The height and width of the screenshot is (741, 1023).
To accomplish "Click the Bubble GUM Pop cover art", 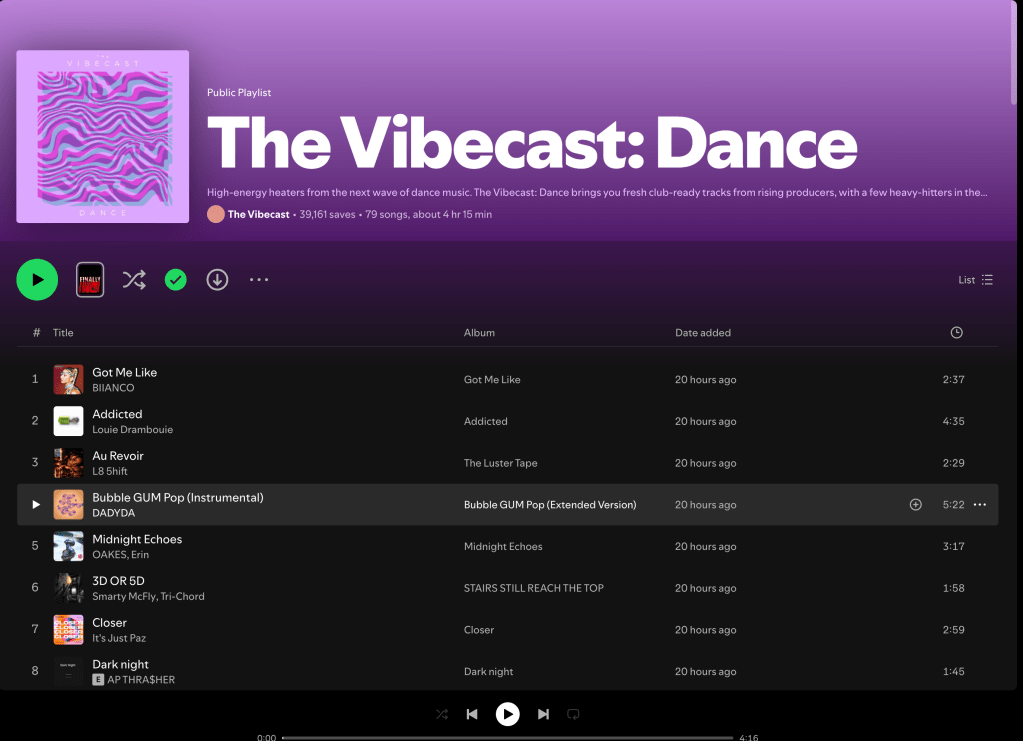I will 69,505.
